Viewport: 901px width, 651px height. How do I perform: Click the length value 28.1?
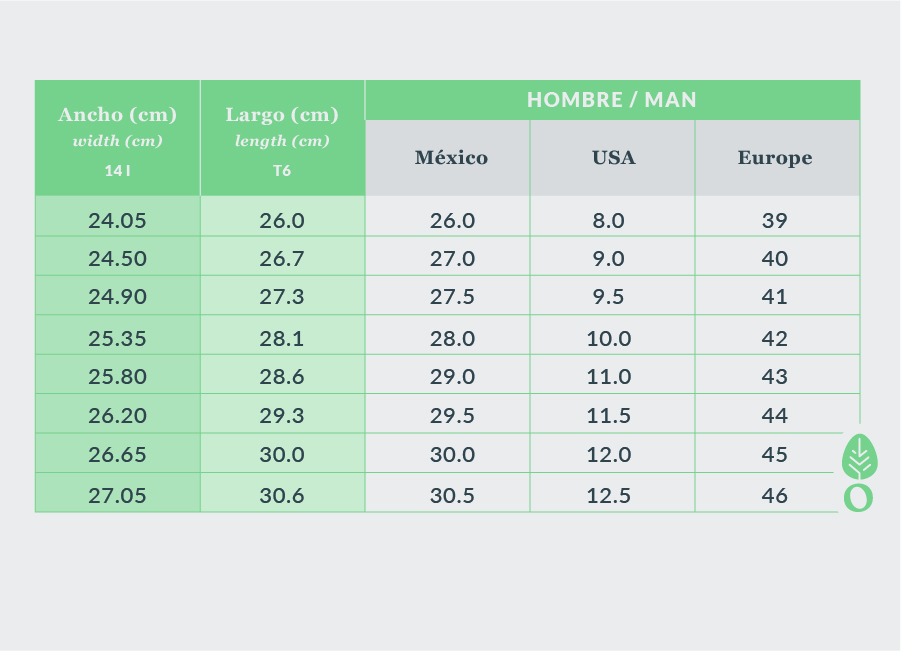tap(282, 339)
